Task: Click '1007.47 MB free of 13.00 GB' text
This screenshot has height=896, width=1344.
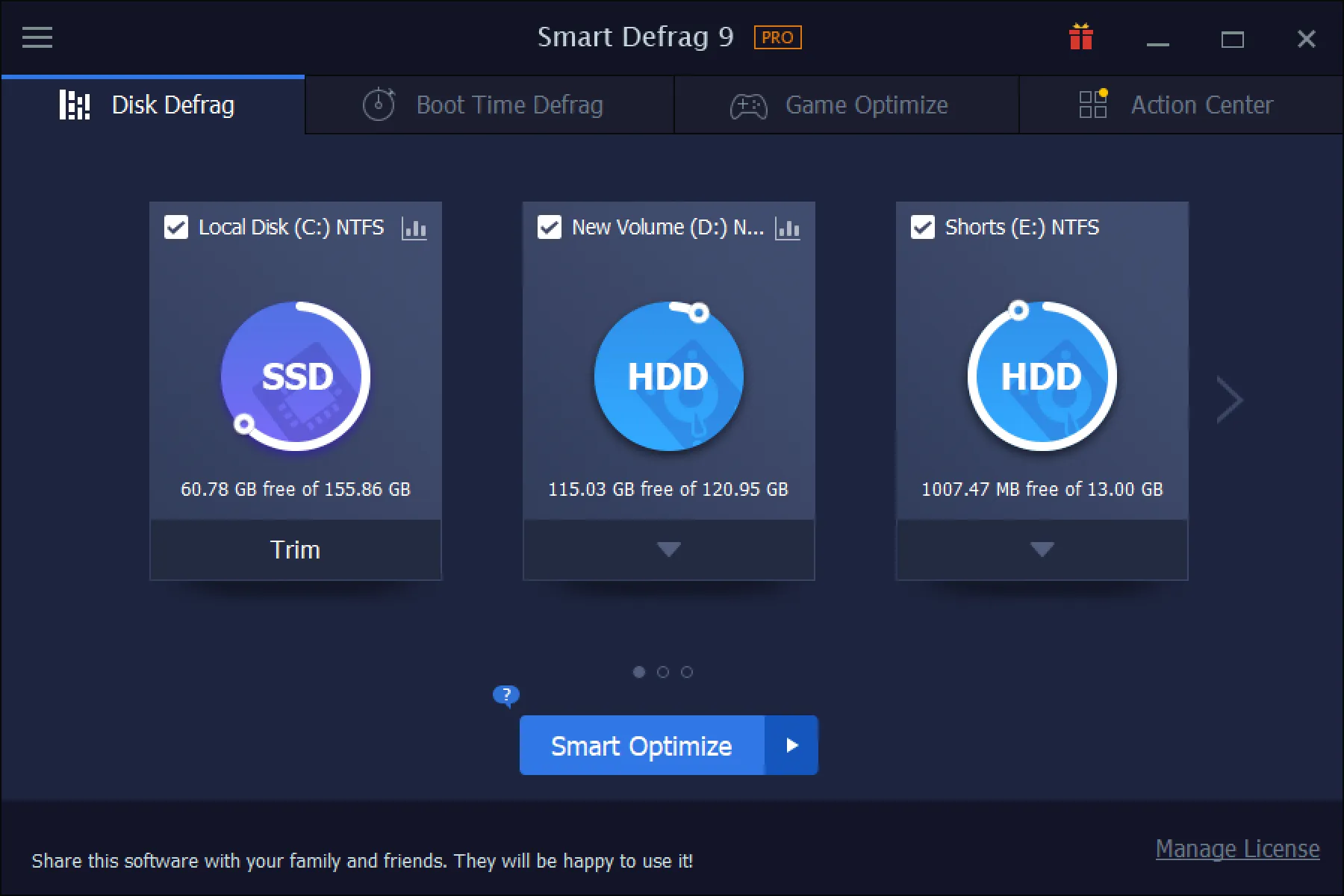Action: (x=1042, y=489)
